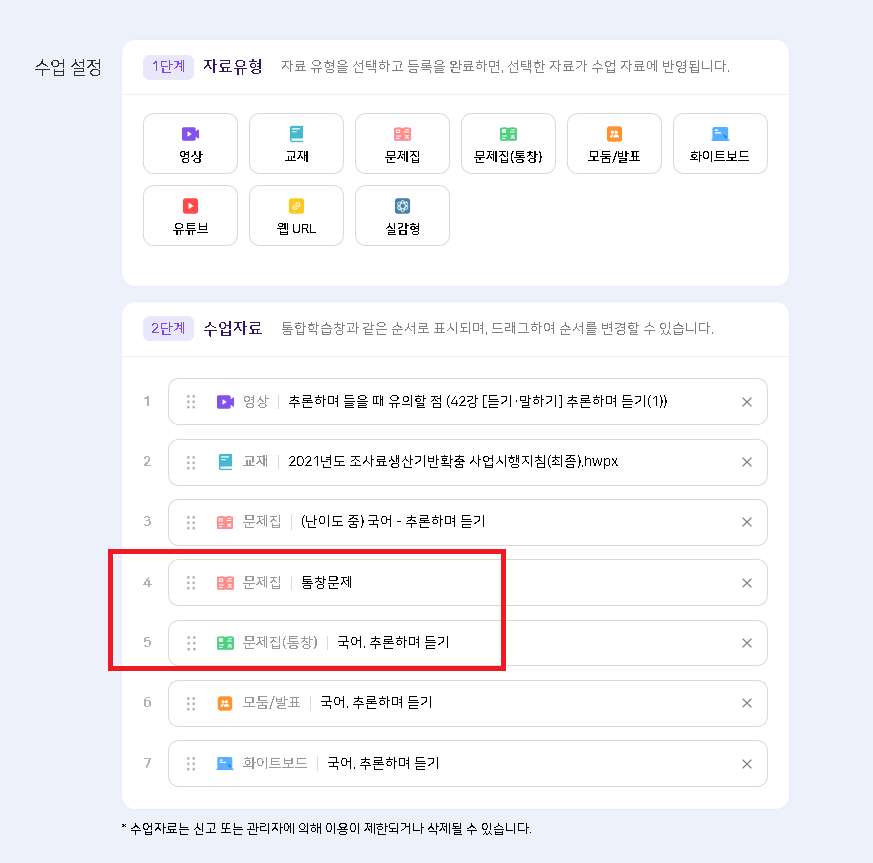Add a 유튜브 material

(x=190, y=216)
